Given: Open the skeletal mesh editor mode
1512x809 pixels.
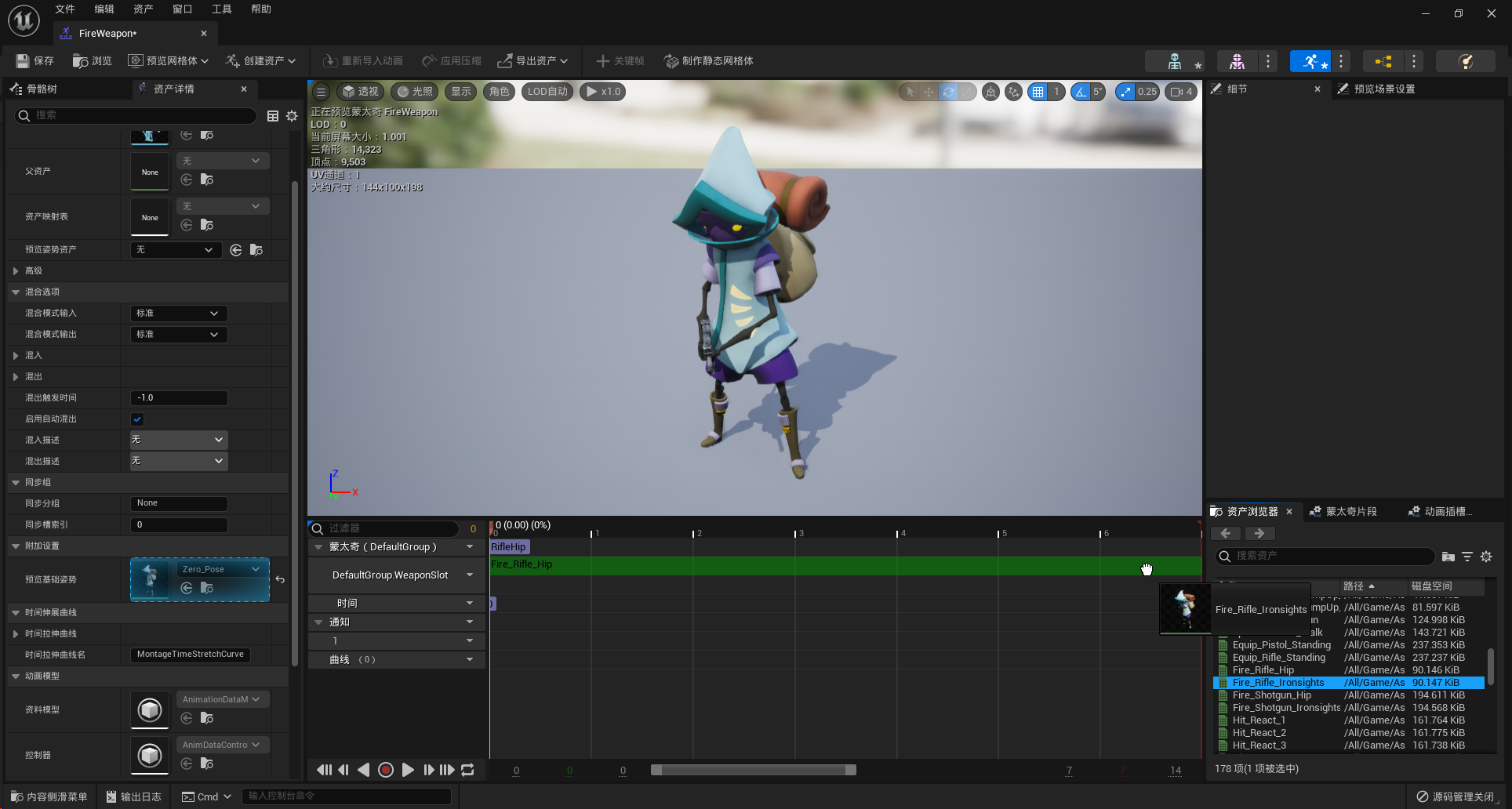Looking at the screenshot, I should click(1237, 61).
